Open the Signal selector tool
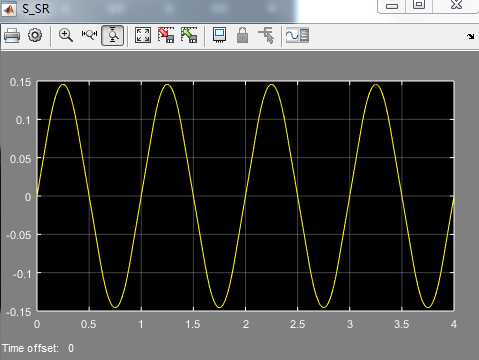Screen dimensions: 479x360 coord(266,36)
